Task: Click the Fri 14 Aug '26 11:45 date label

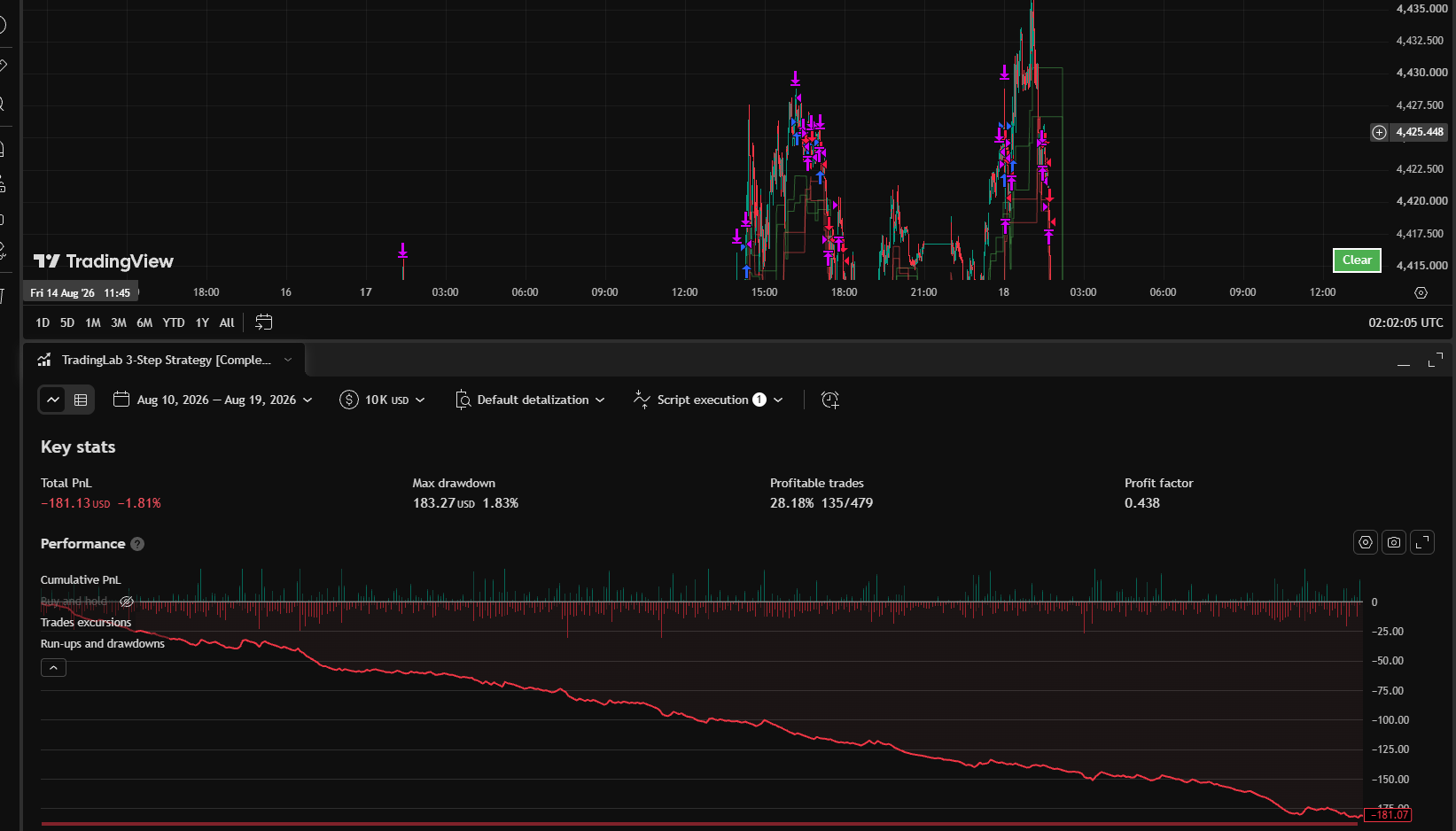Action: tap(80, 293)
